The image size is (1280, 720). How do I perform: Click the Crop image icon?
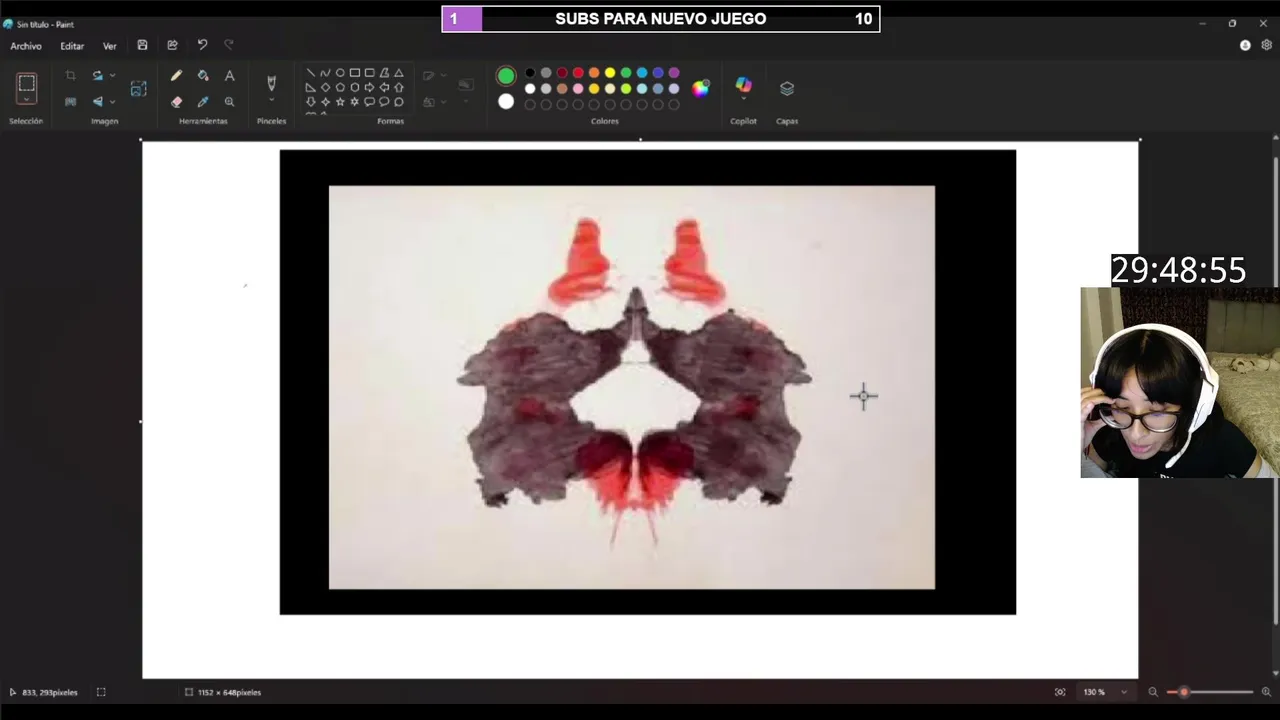point(70,76)
